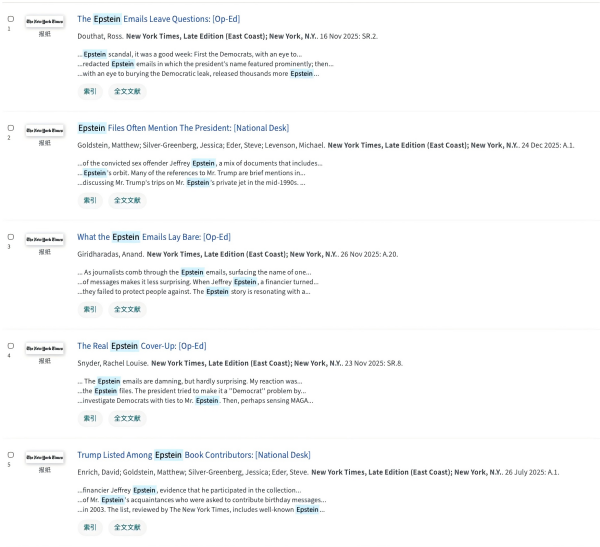
Task: Open 全文文獻 for the Trump book contributors article
Action: (127, 527)
